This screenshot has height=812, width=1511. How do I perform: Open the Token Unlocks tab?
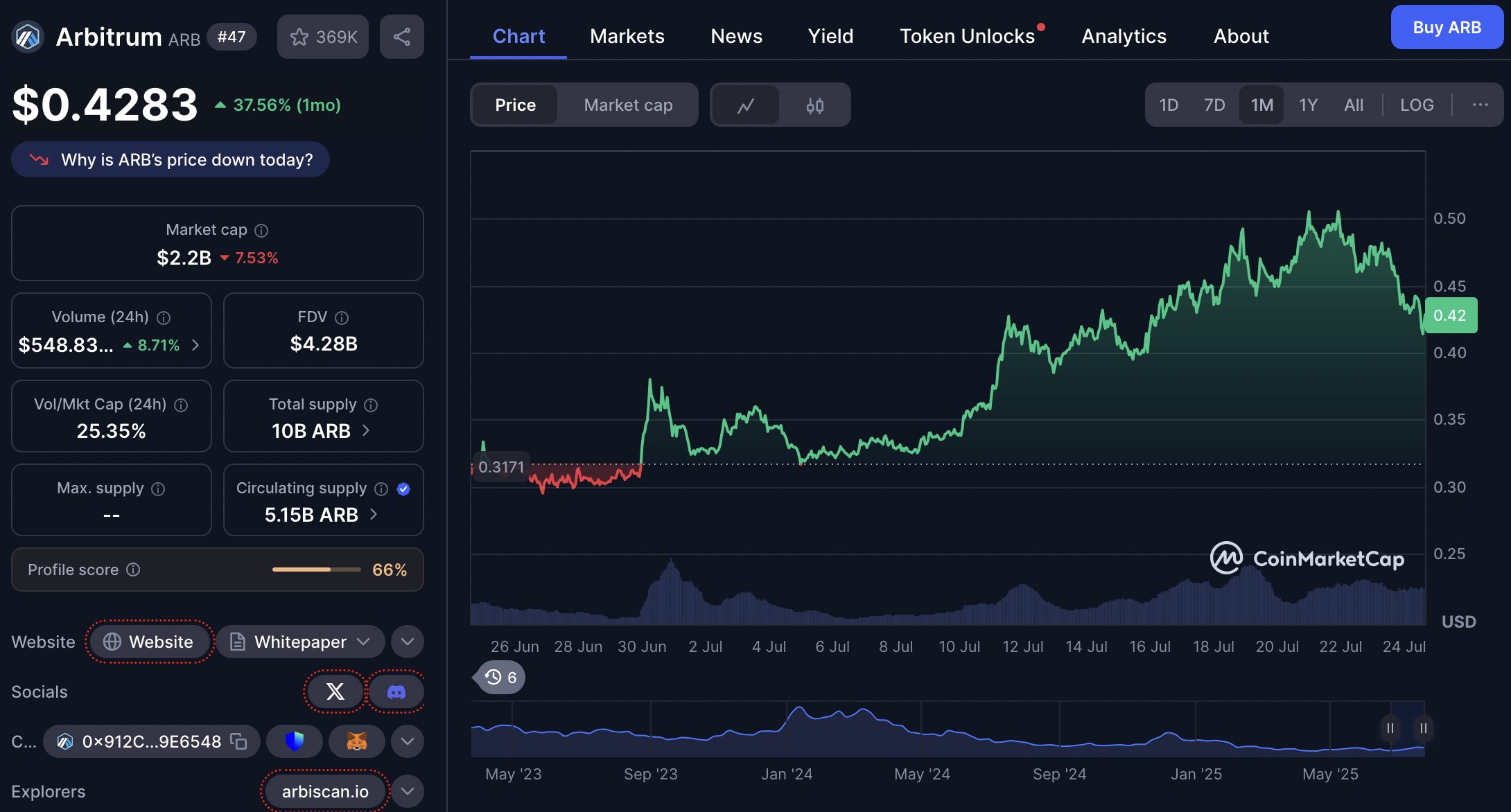968,36
